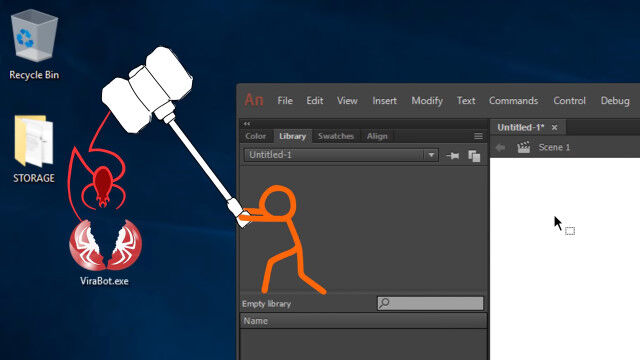Click the back arrow beside Scene 1
Viewport: 640px width, 360px height.
(500, 147)
